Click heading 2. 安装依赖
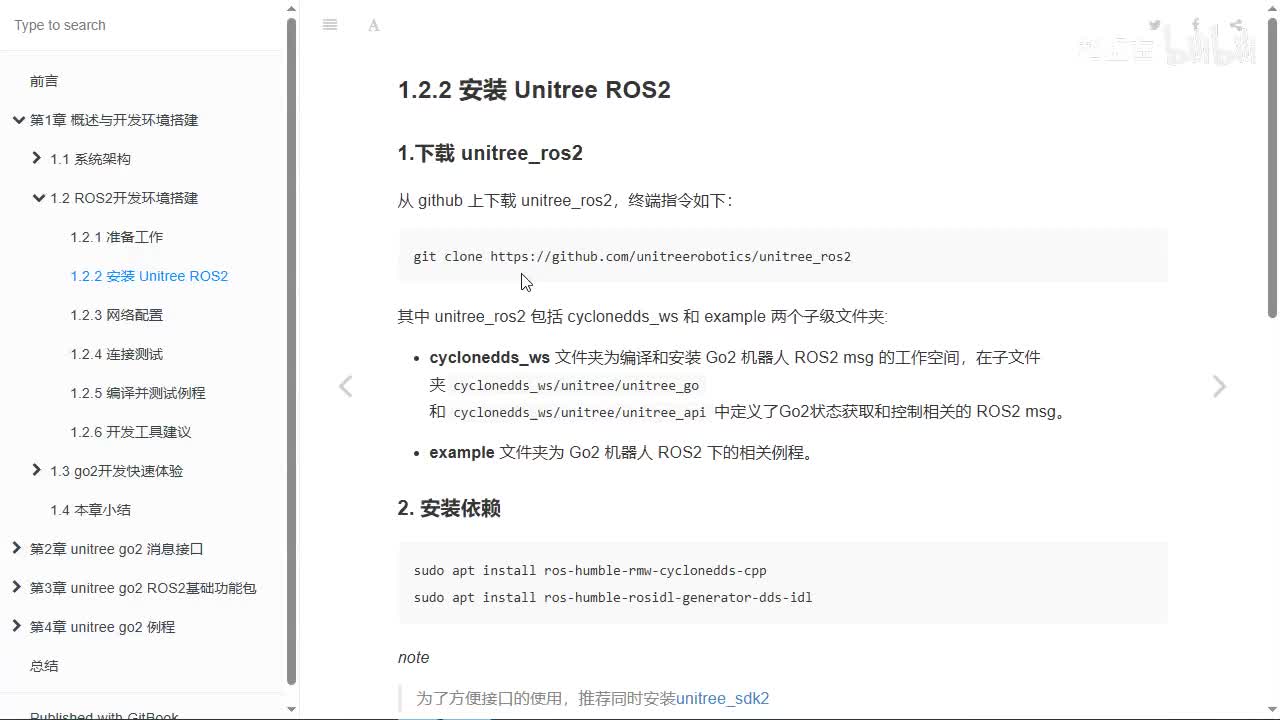 click(449, 508)
